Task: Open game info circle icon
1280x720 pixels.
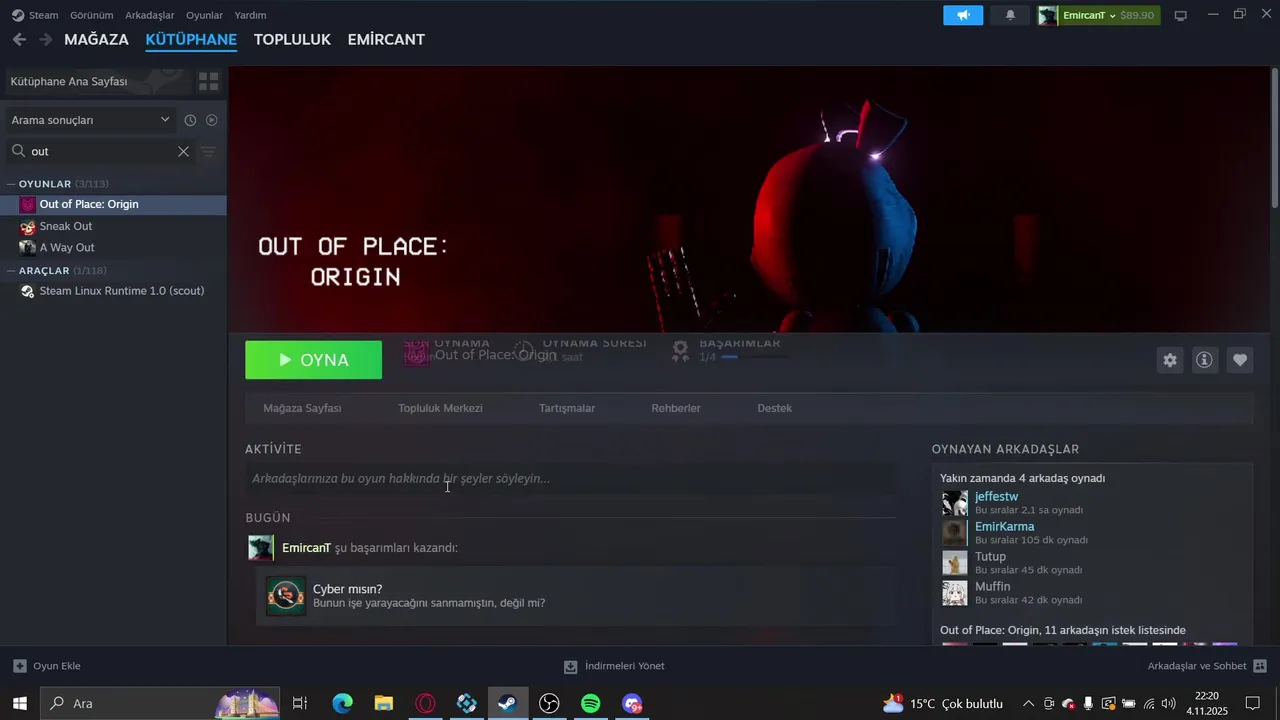Action: (1205, 360)
